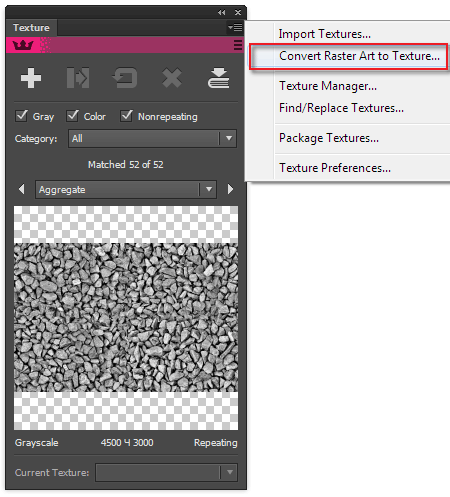Choose Convert Raster Art to Texture

pyautogui.click(x=349, y=56)
